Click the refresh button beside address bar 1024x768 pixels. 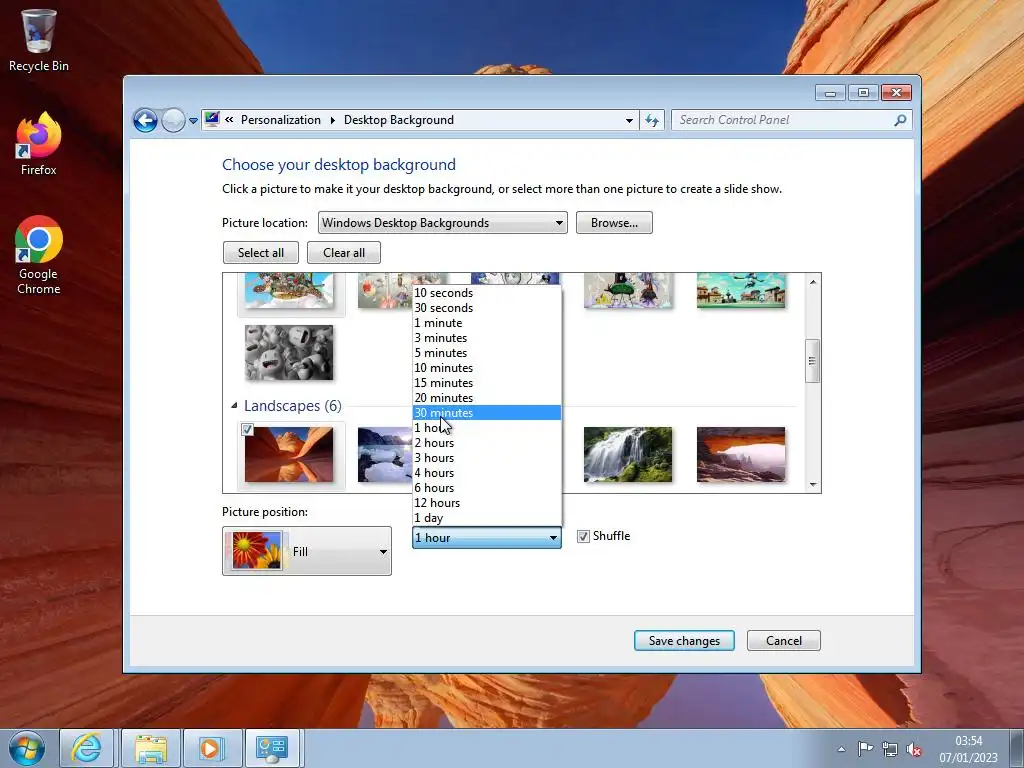[652, 120]
